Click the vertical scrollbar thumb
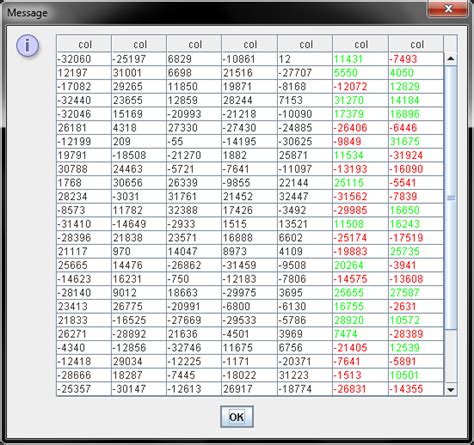474x445 pixels. point(451,198)
